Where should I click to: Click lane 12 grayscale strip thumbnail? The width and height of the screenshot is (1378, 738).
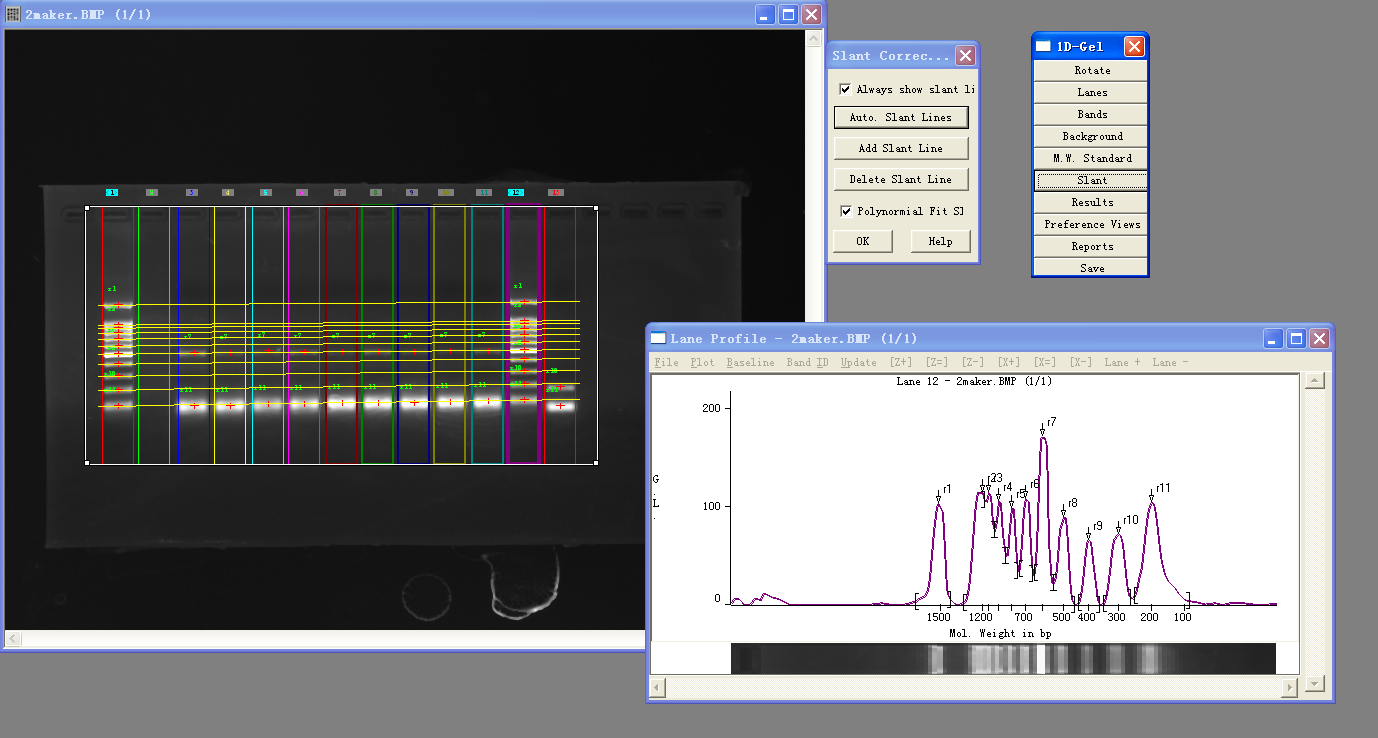click(1003, 658)
